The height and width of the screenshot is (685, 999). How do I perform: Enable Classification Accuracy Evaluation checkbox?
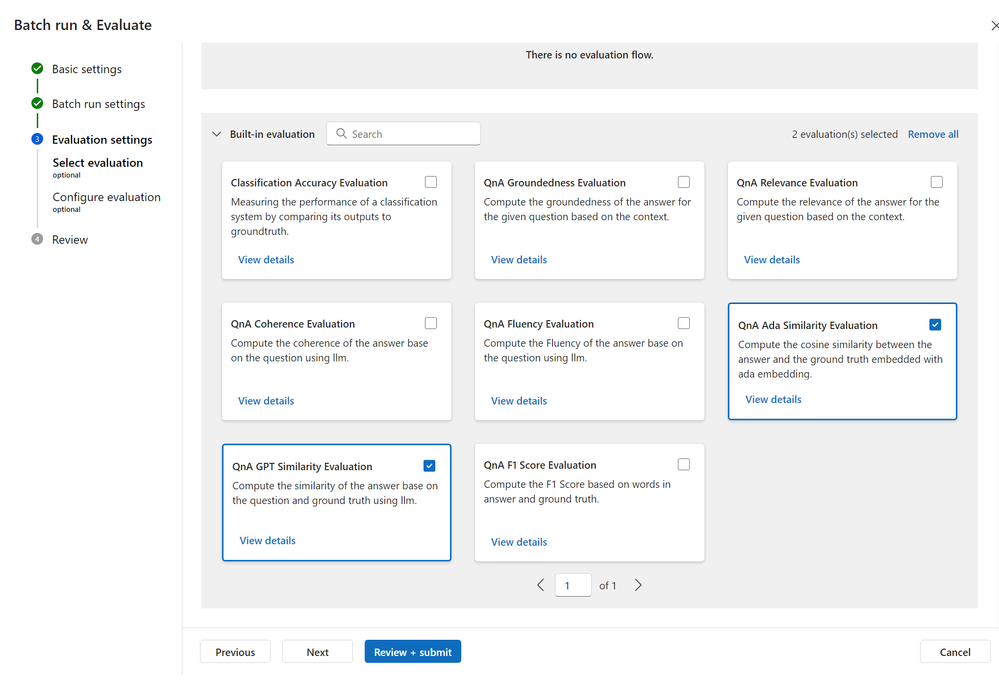pyautogui.click(x=431, y=182)
